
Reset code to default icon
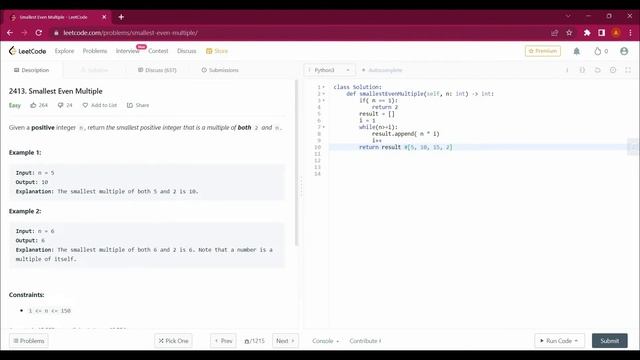click(598, 70)
